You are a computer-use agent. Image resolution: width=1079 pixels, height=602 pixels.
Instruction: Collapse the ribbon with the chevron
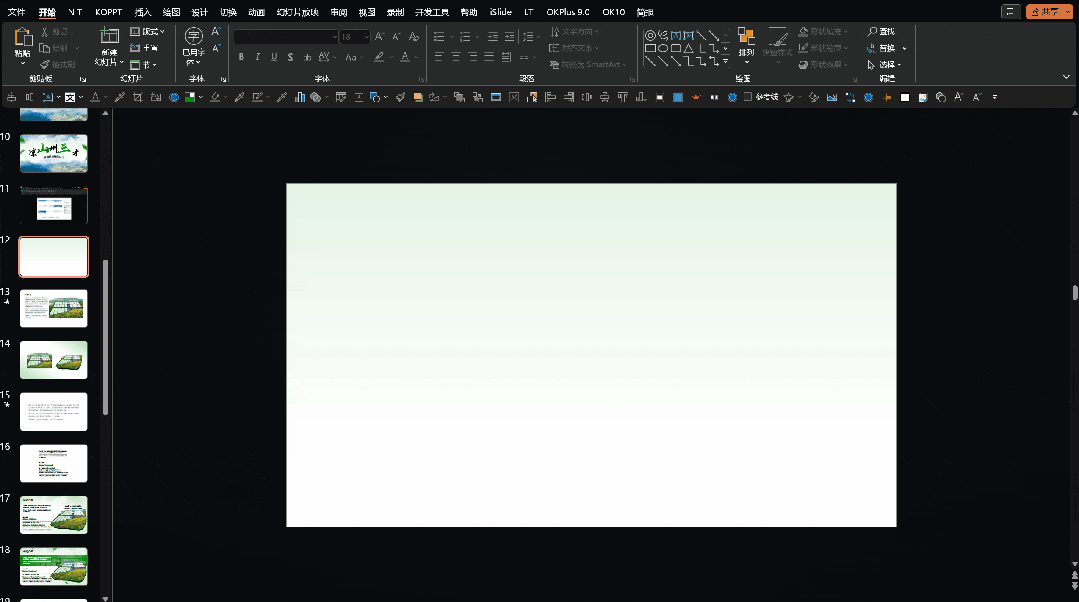1066,77
